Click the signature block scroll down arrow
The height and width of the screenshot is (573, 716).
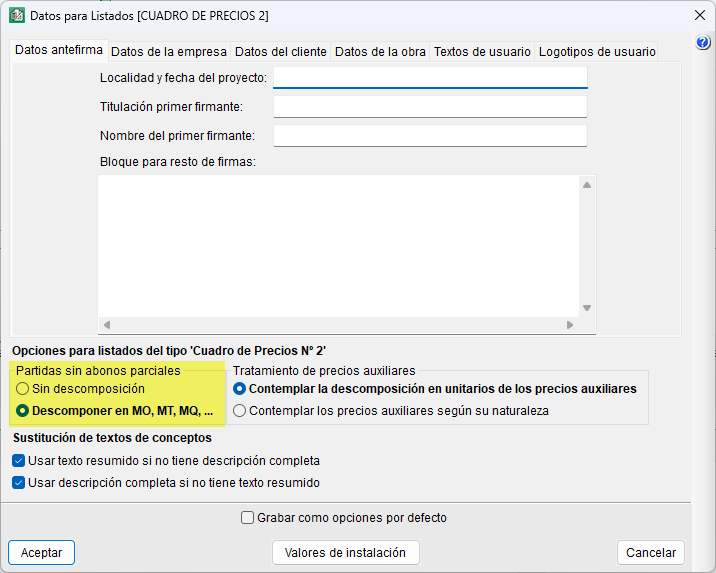587,308
